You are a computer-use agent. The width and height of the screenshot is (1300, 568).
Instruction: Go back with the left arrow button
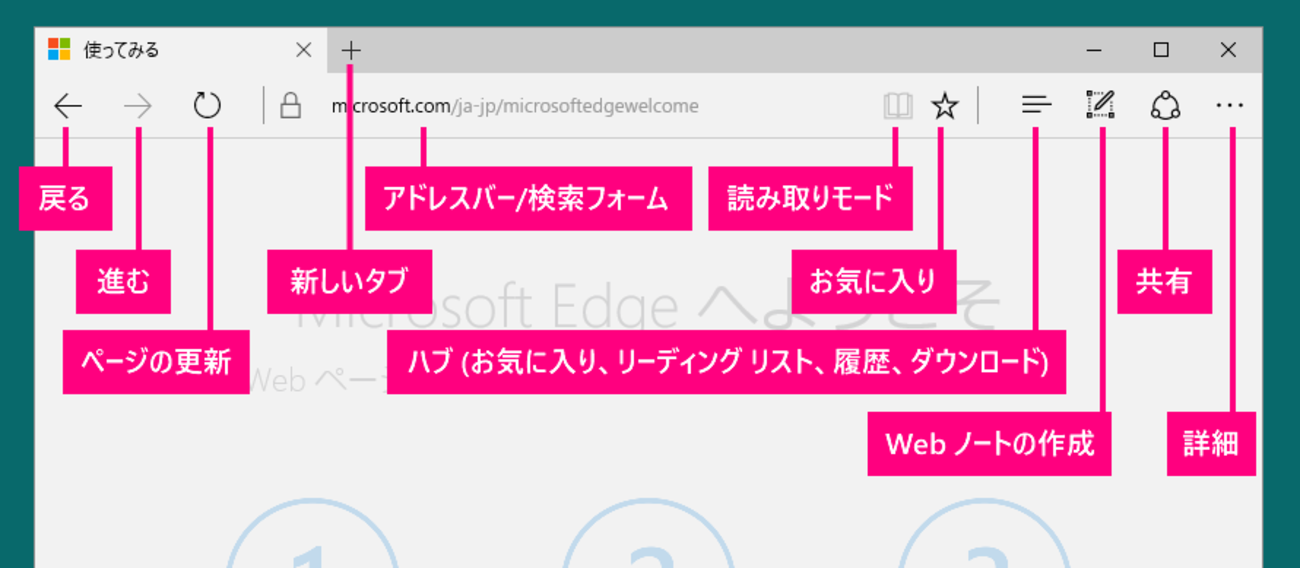point(68,106)
